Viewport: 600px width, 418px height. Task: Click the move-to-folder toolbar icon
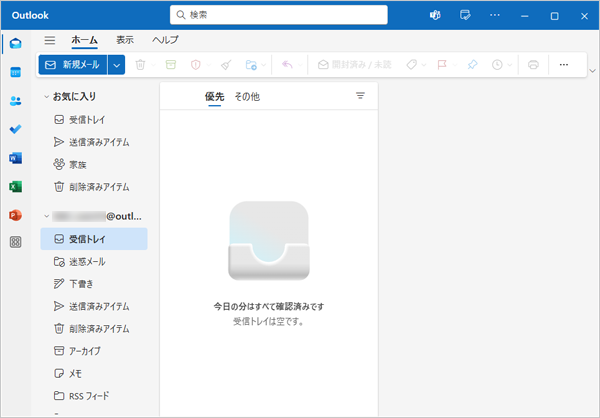251,65
